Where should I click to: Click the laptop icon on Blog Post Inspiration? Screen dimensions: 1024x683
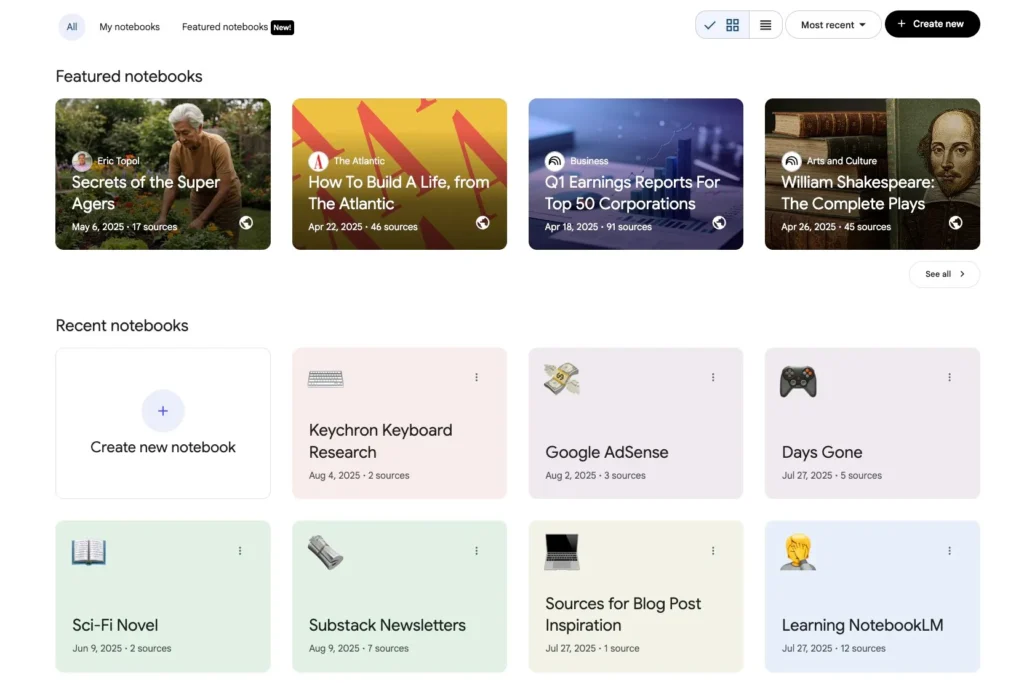[562, 552]
